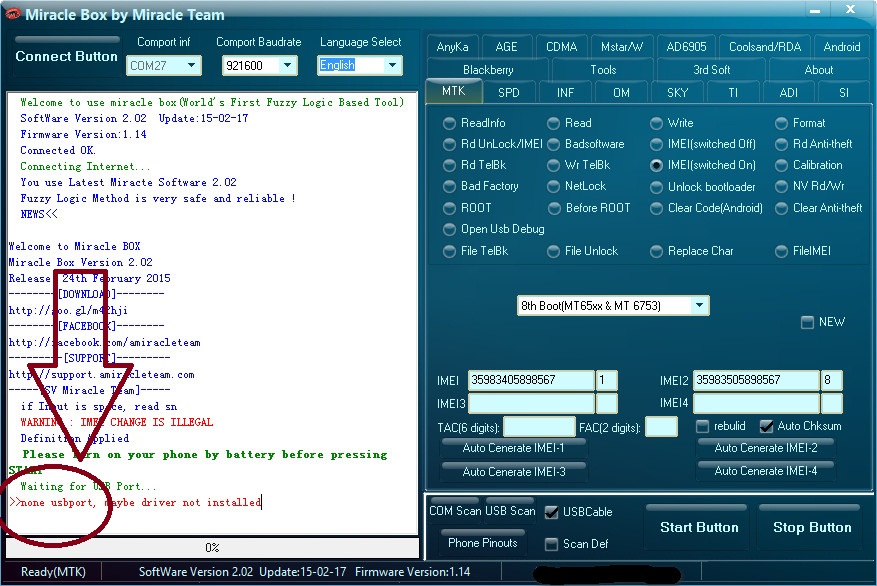This screenshot has width=877, height=586.
Task: Click the 0% progress bar
Action: click(213, 547)
